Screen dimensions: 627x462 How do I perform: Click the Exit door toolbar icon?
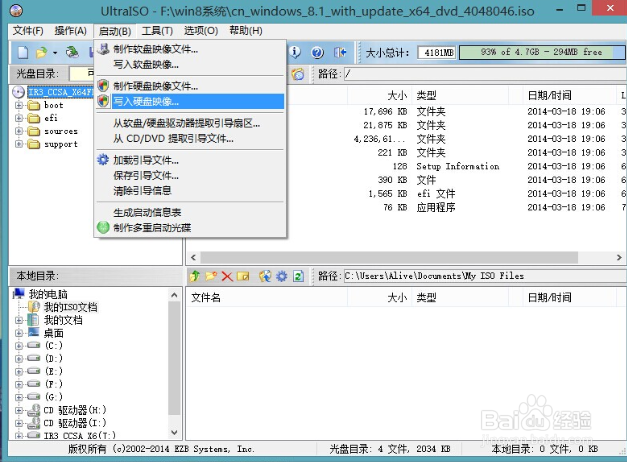[x=340, y=52]
